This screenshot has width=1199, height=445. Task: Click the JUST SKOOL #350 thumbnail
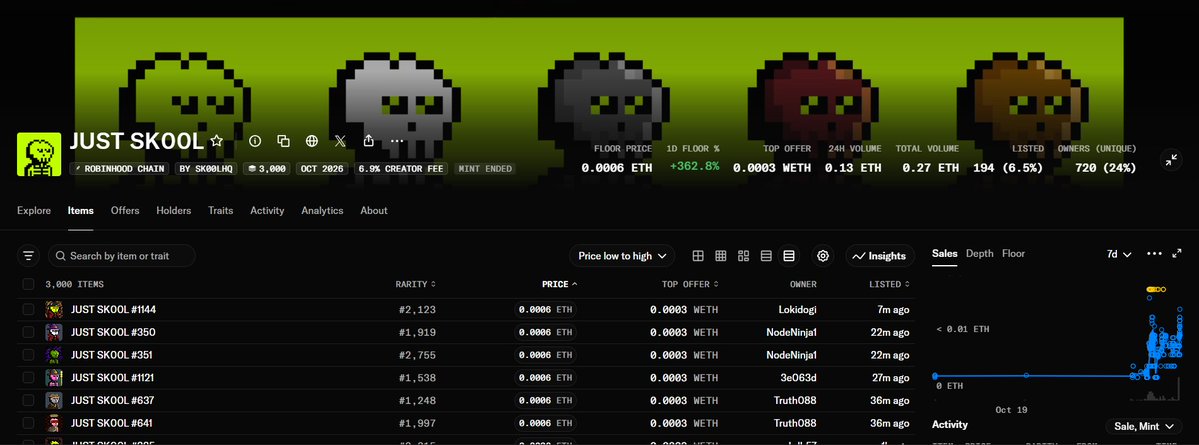[54, 333]
